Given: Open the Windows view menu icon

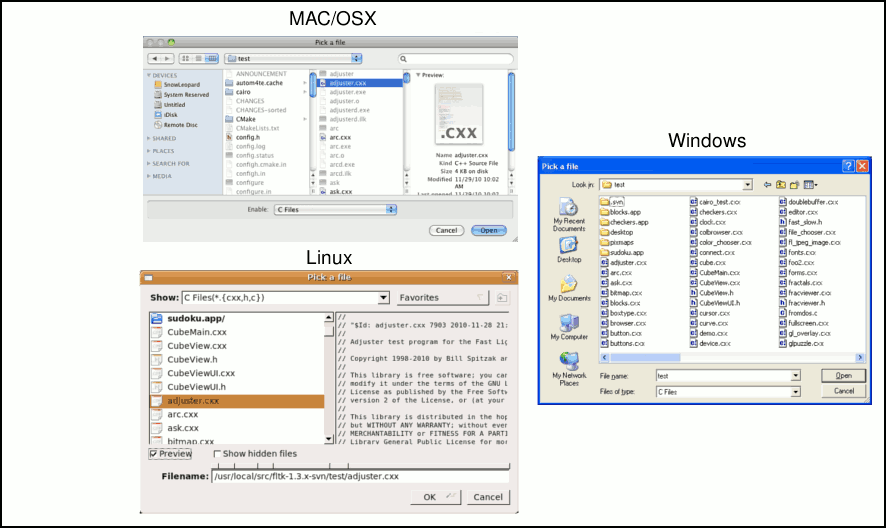Looking at the screenshot, I should [810, 185].
